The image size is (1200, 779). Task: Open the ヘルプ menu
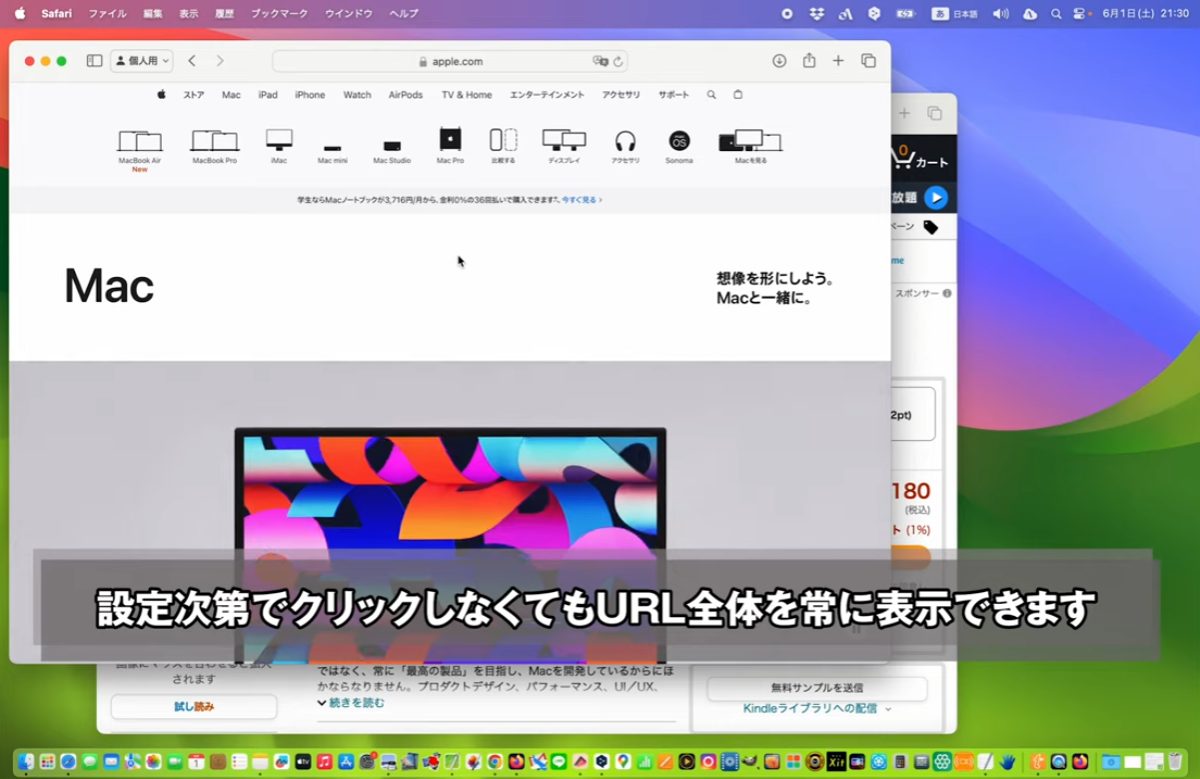point(404,14)
